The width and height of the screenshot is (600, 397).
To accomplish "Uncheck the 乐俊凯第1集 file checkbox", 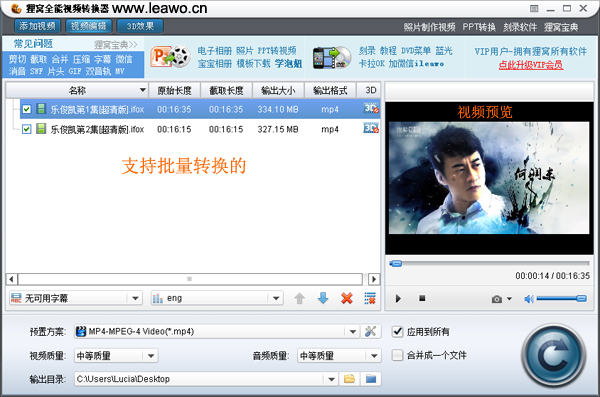I will pyautogui.click(x=26, y=109).
